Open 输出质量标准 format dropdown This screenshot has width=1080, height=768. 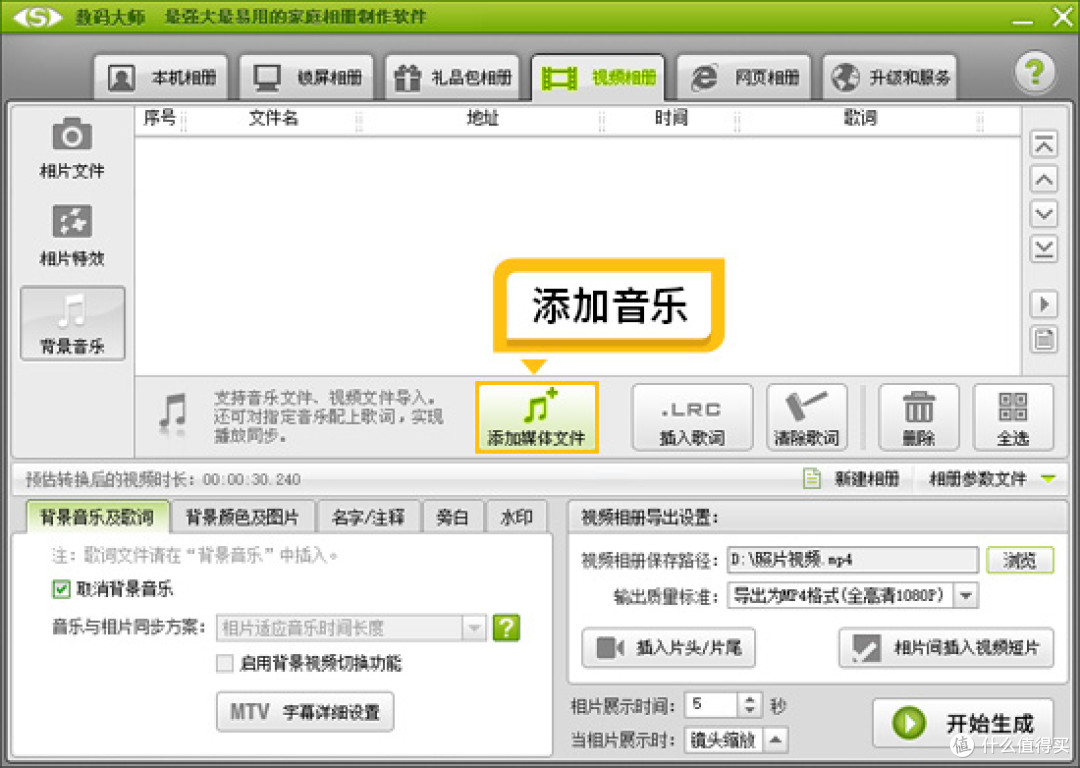853,595
